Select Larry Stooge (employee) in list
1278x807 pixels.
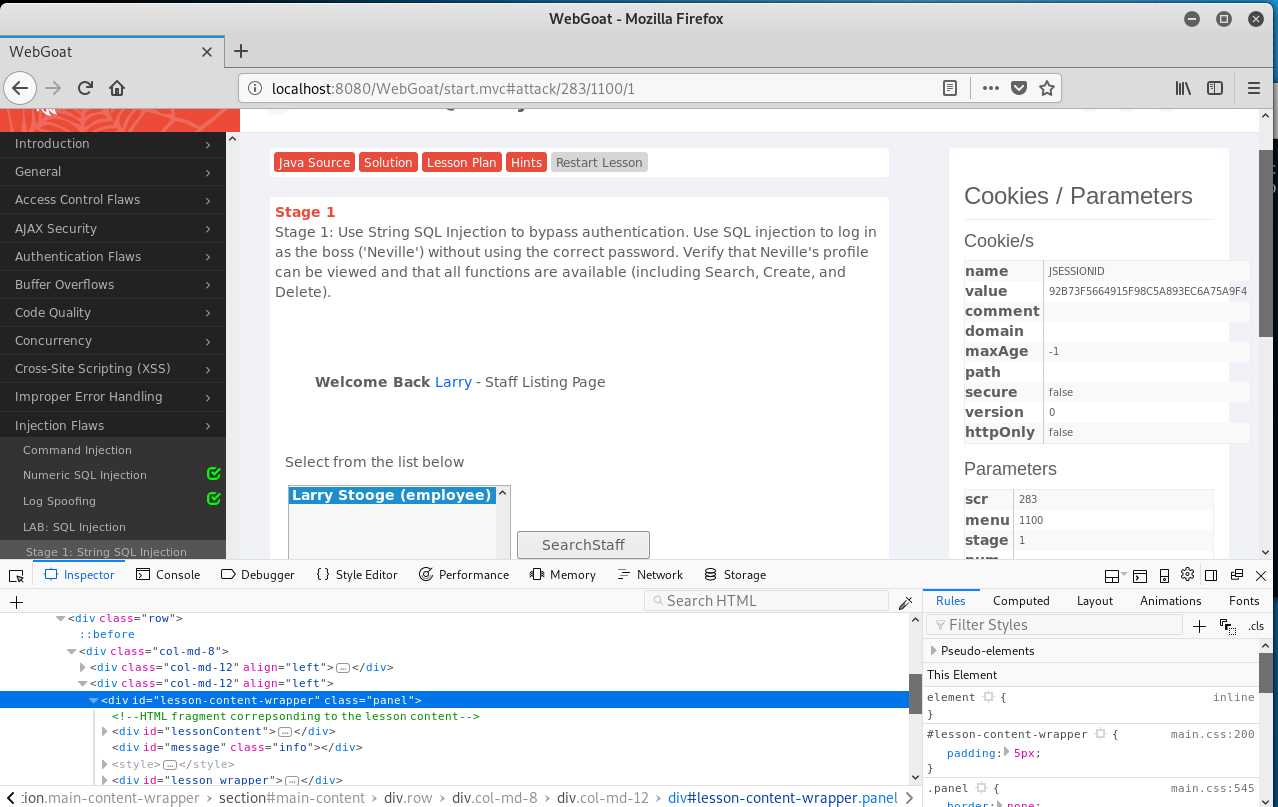[392, 495]
